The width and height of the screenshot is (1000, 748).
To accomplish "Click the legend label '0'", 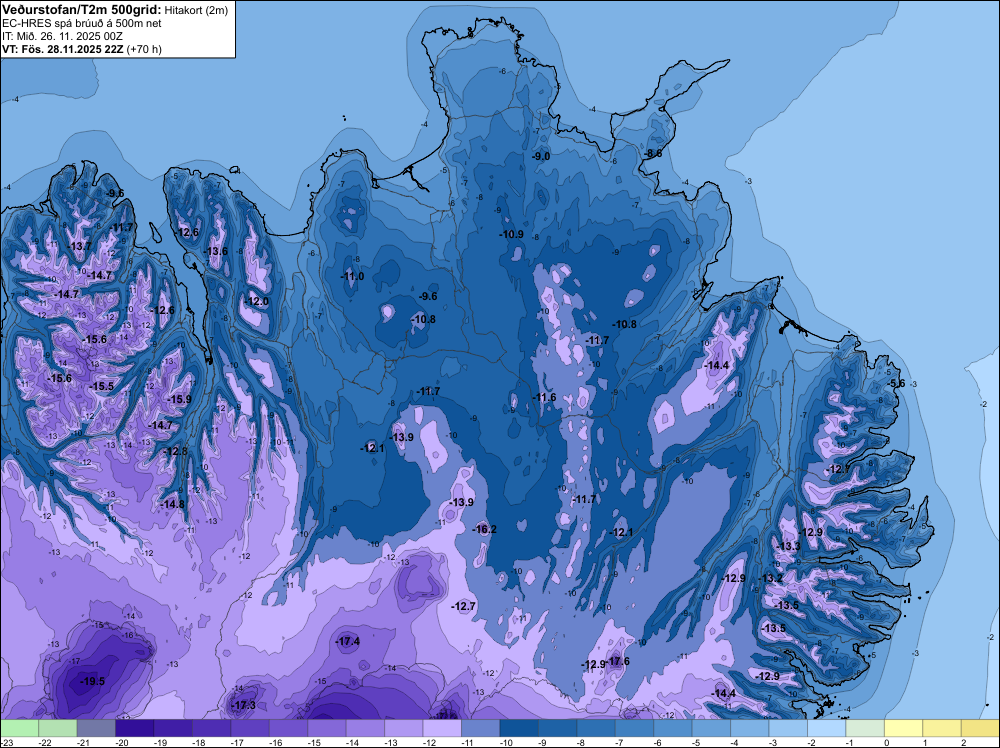I will click(886, 743).
